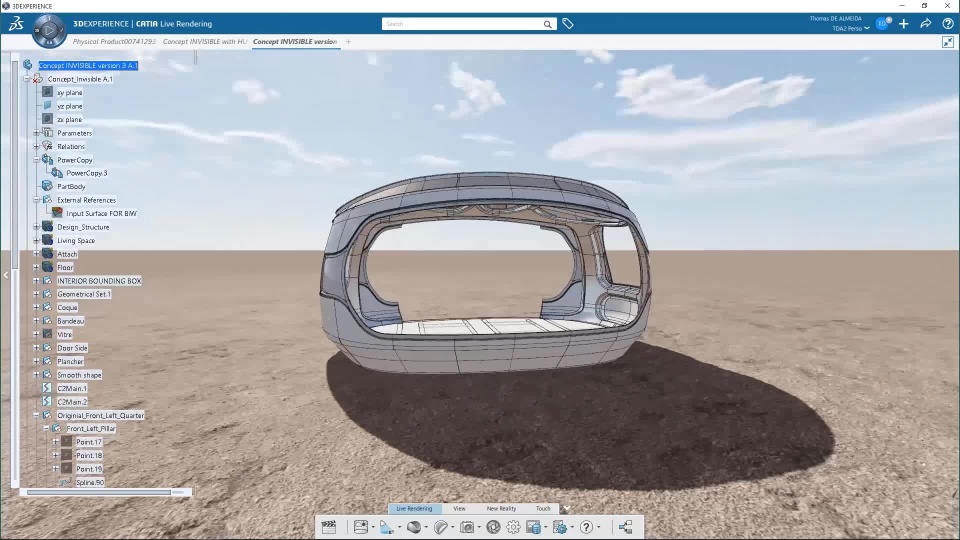Click the materials sphere icon

(x=414, y=527)
